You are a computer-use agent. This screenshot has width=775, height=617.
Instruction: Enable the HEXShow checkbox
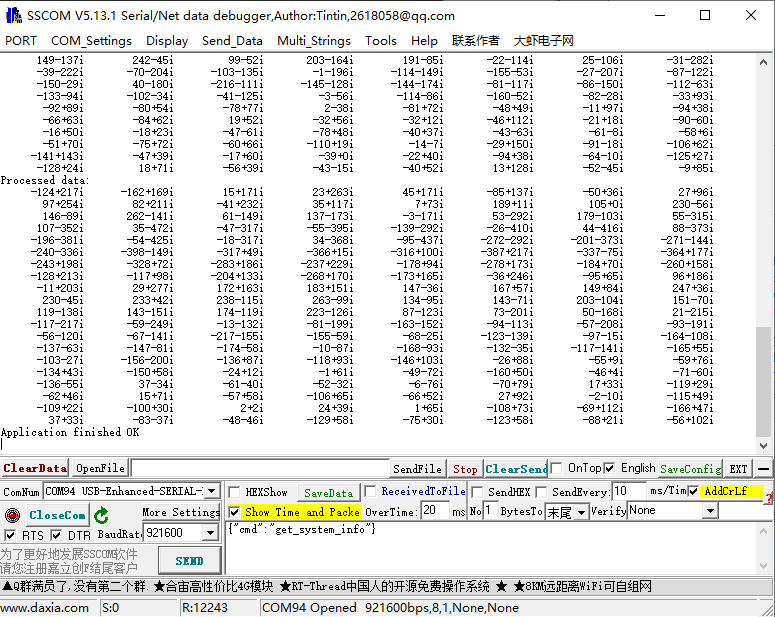[234, 492]
